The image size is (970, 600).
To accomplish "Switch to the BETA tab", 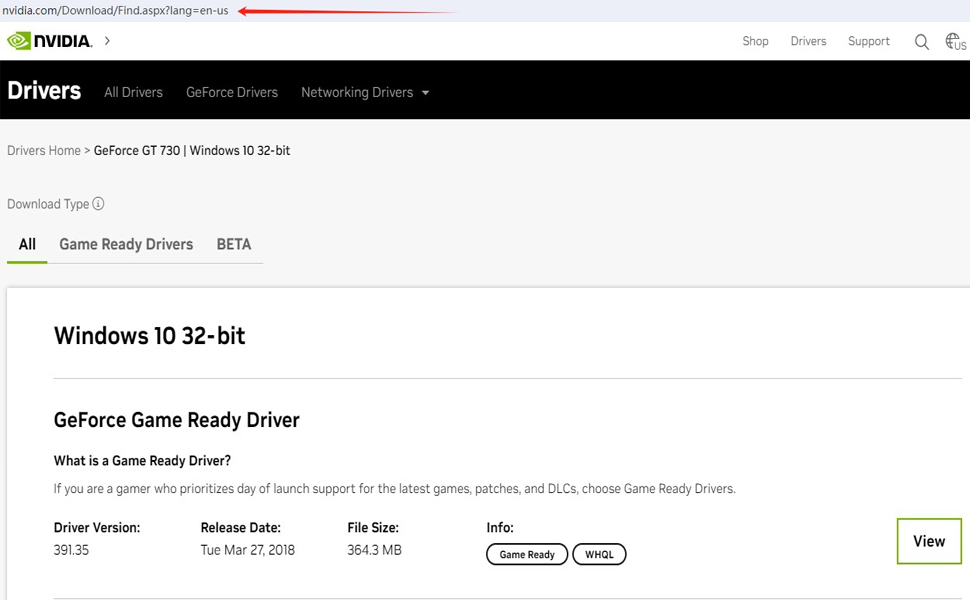I will click(x=233, y=244).
